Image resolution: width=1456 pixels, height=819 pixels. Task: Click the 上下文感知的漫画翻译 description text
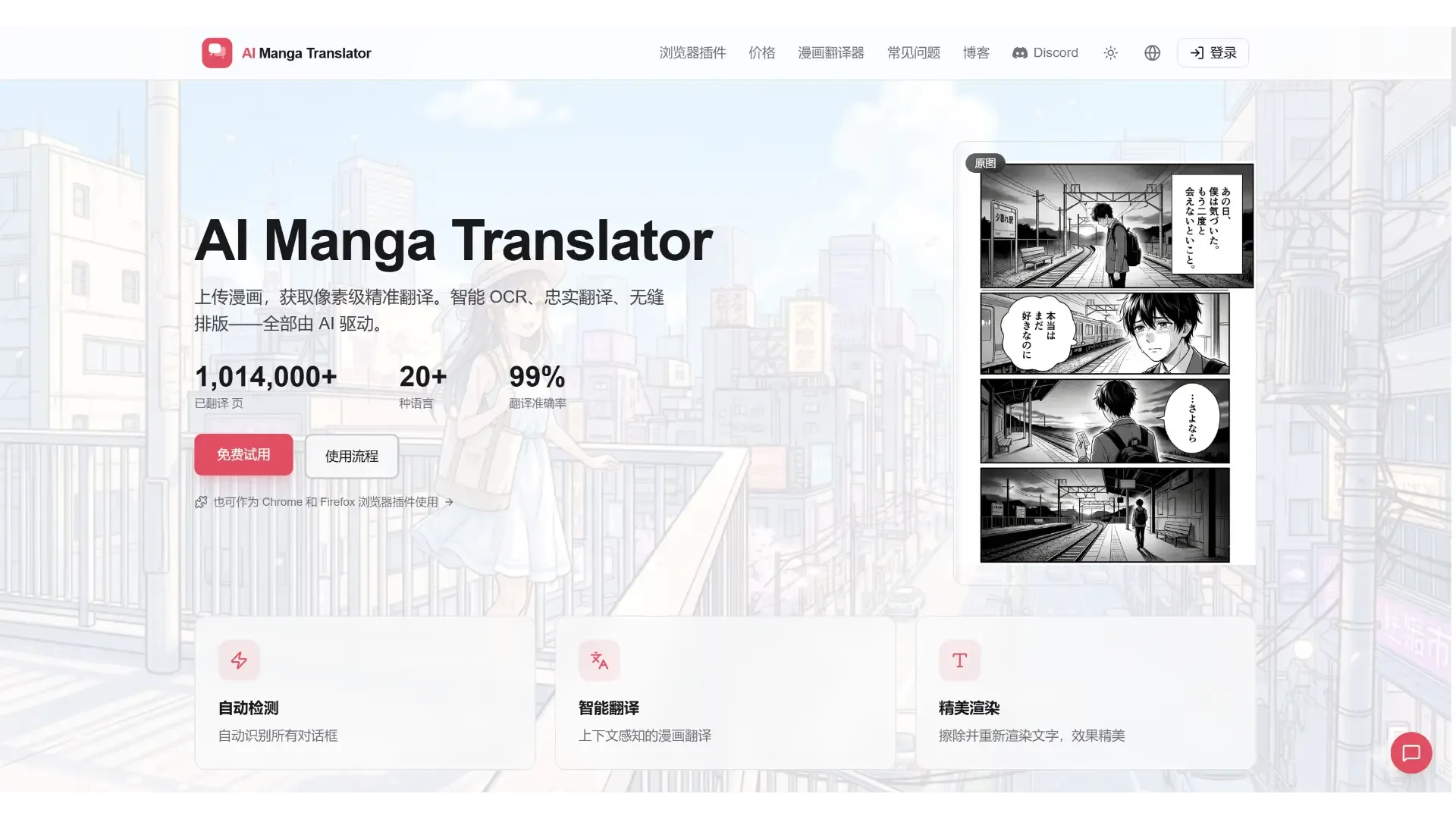(645, 736)
